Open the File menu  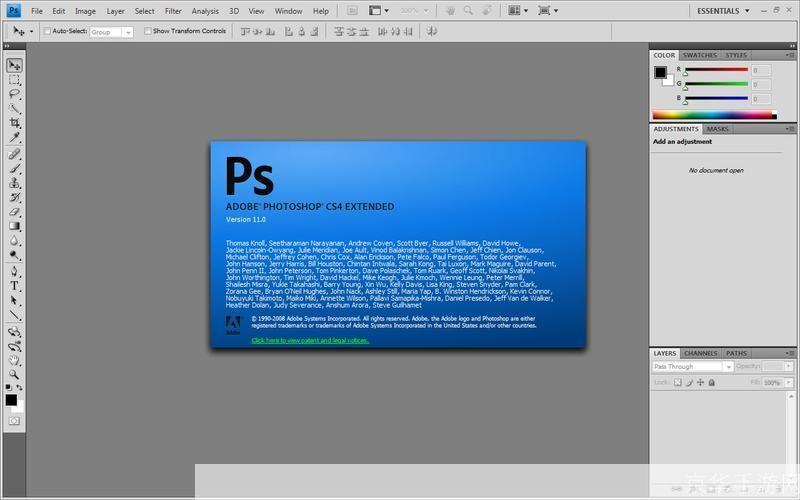coord(37,11)
